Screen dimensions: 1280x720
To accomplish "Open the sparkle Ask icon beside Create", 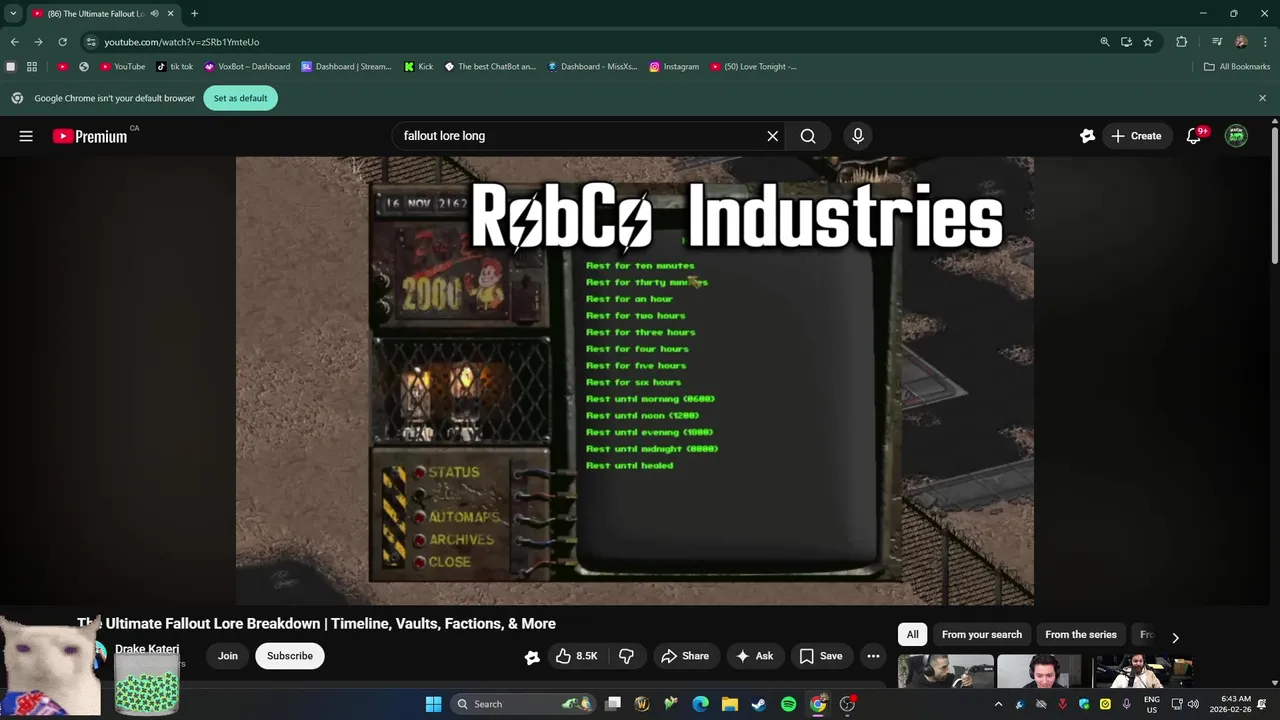I will tap(1087, 136).
